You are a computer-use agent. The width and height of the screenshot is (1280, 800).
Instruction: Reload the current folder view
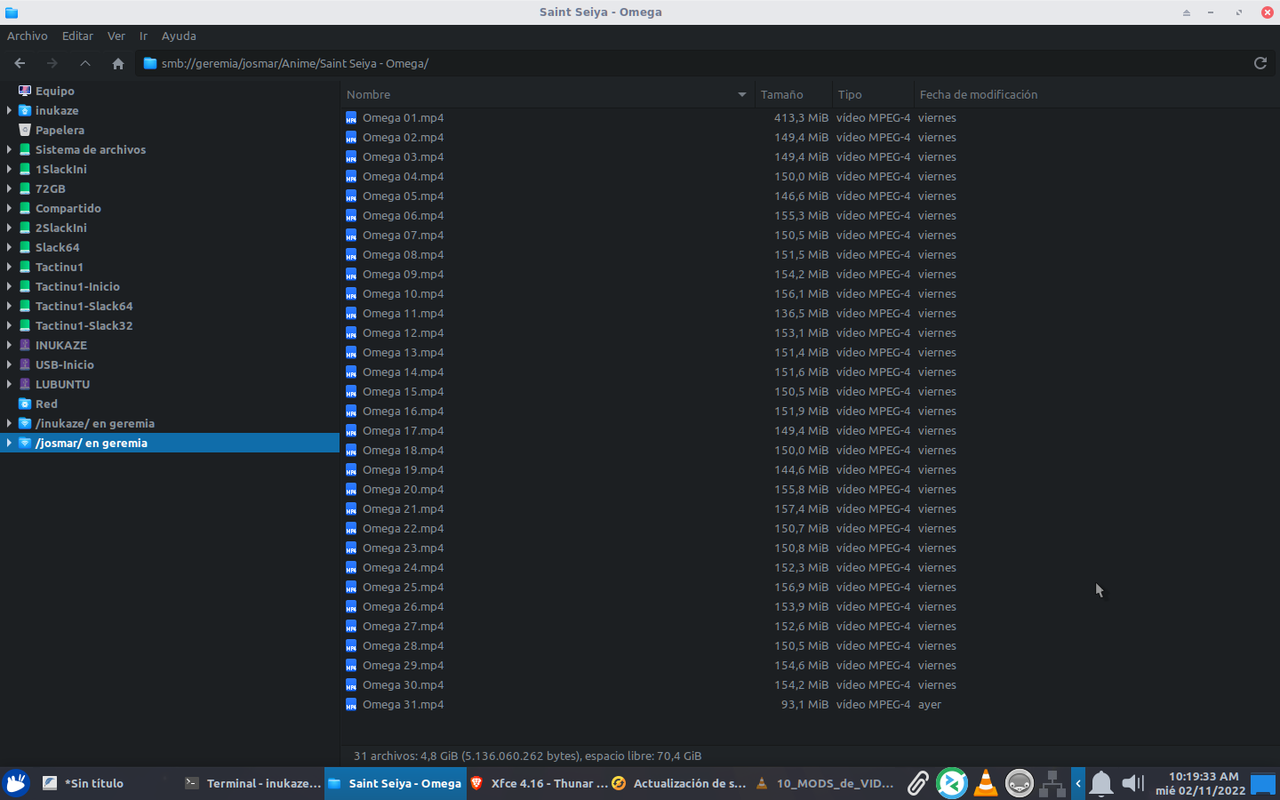(x=1260, y=63)
